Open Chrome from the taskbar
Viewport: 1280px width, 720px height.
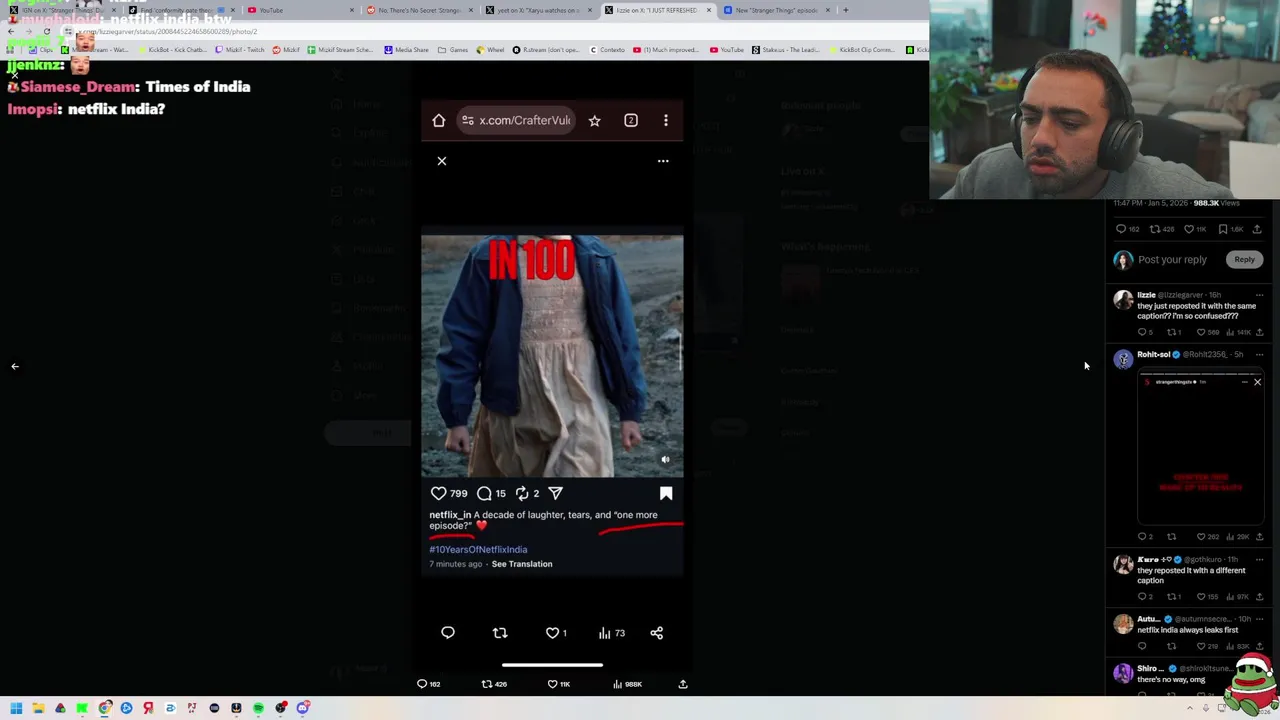tap(104, 708)
